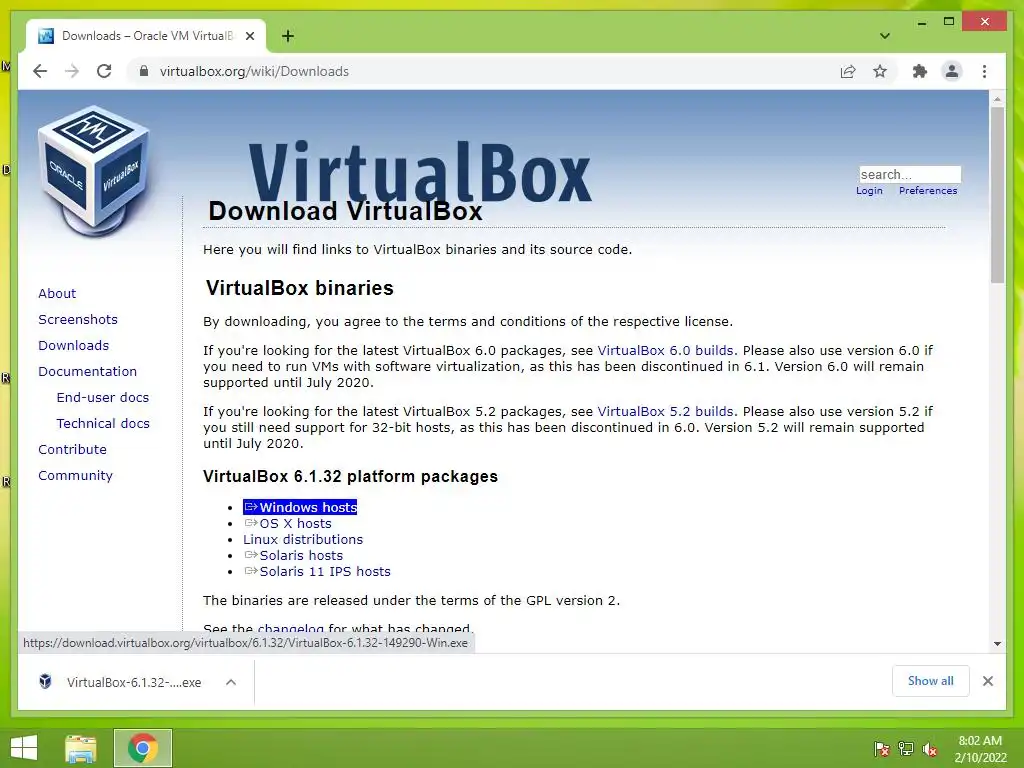
Task: Go back with the browser back arrow
Action: pyautogui.click(x=40, y=71)
